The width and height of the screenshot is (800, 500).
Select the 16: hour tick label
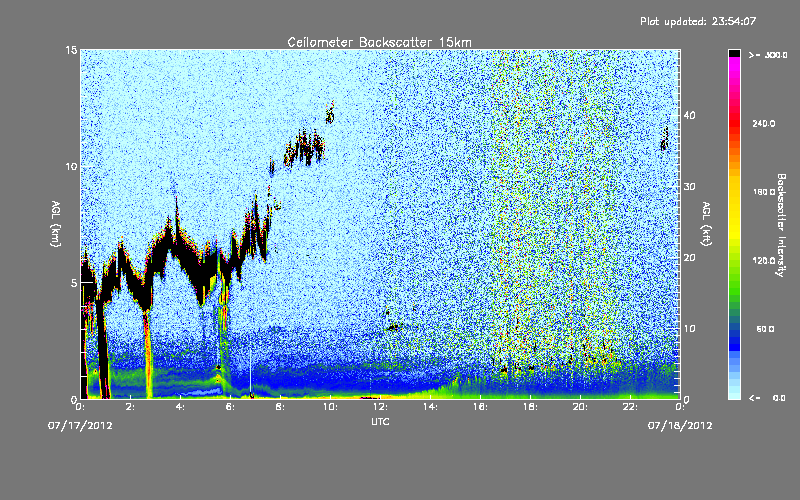point(481,407)
